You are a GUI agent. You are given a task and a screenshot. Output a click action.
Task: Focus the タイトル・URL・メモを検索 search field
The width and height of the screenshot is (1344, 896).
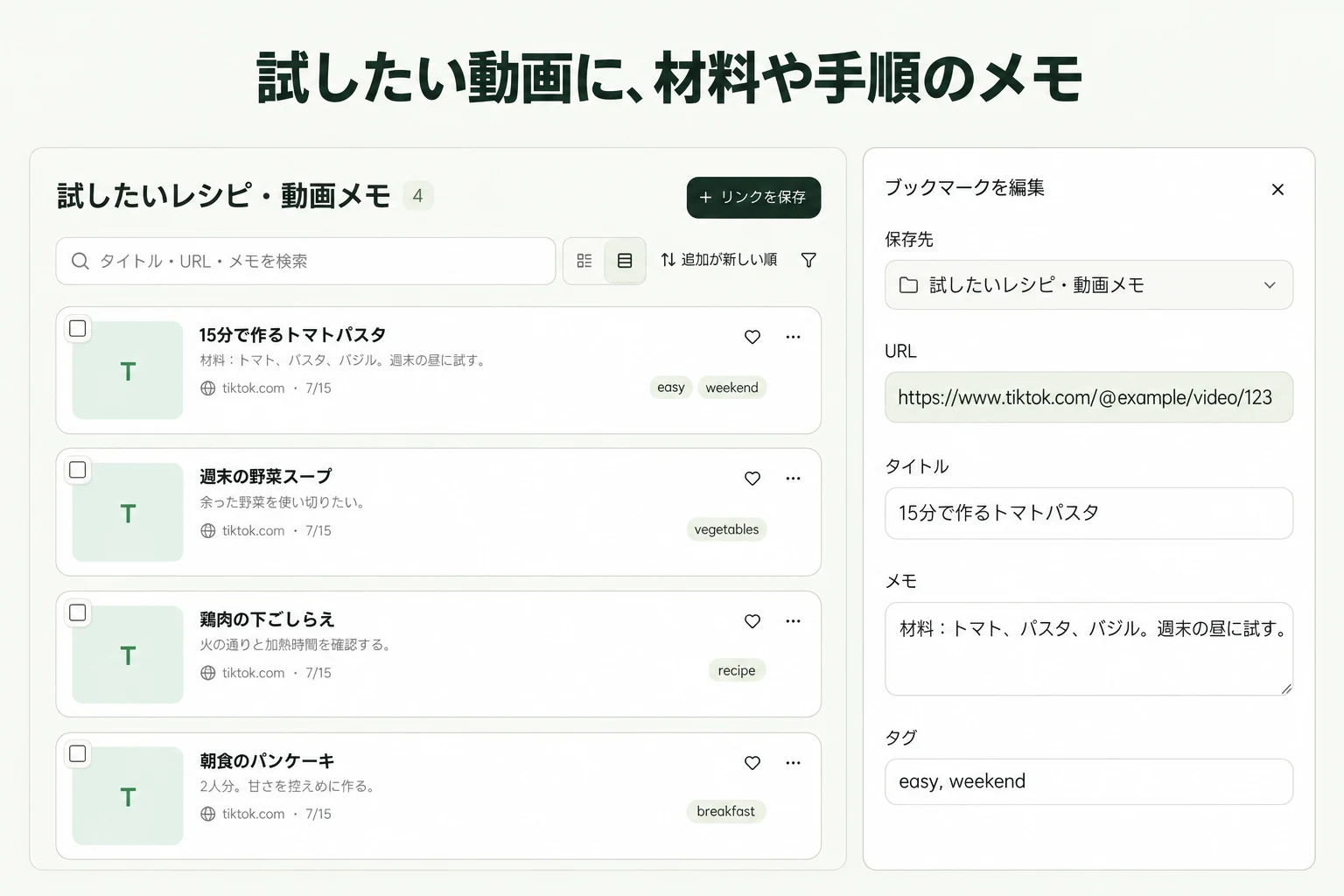pyautogui.click(x=305, y=261)
